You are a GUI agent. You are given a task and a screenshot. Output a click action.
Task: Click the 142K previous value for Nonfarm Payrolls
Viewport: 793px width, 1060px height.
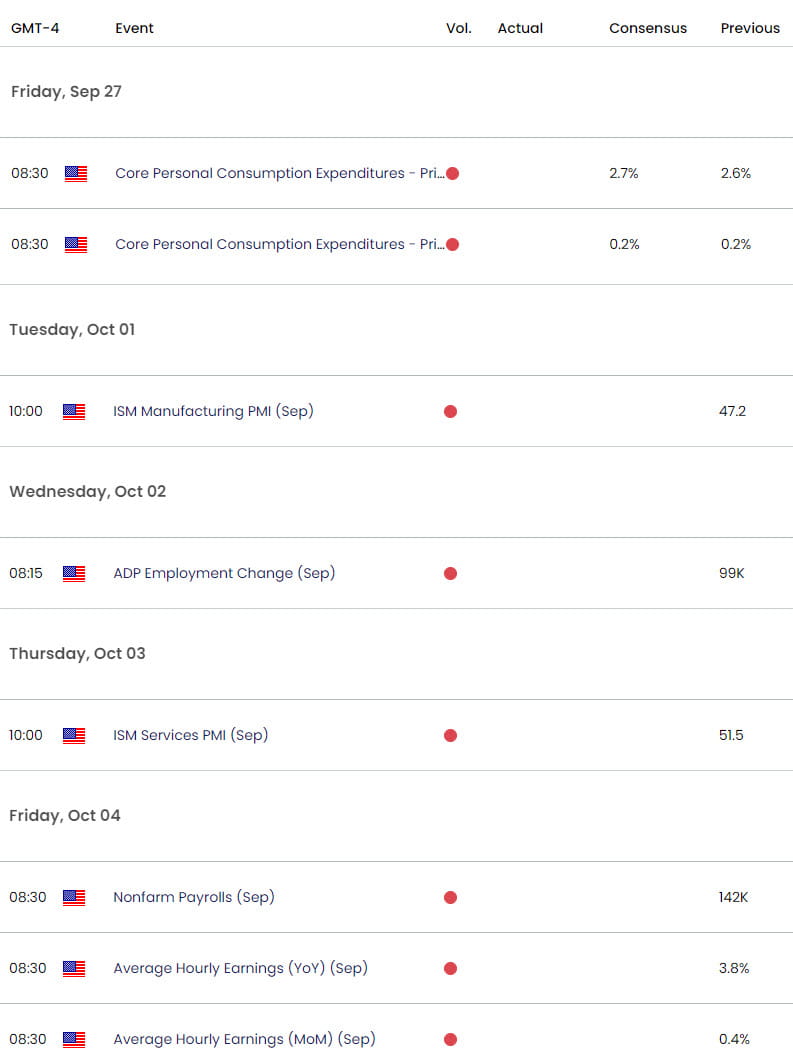tap(733, 897)
